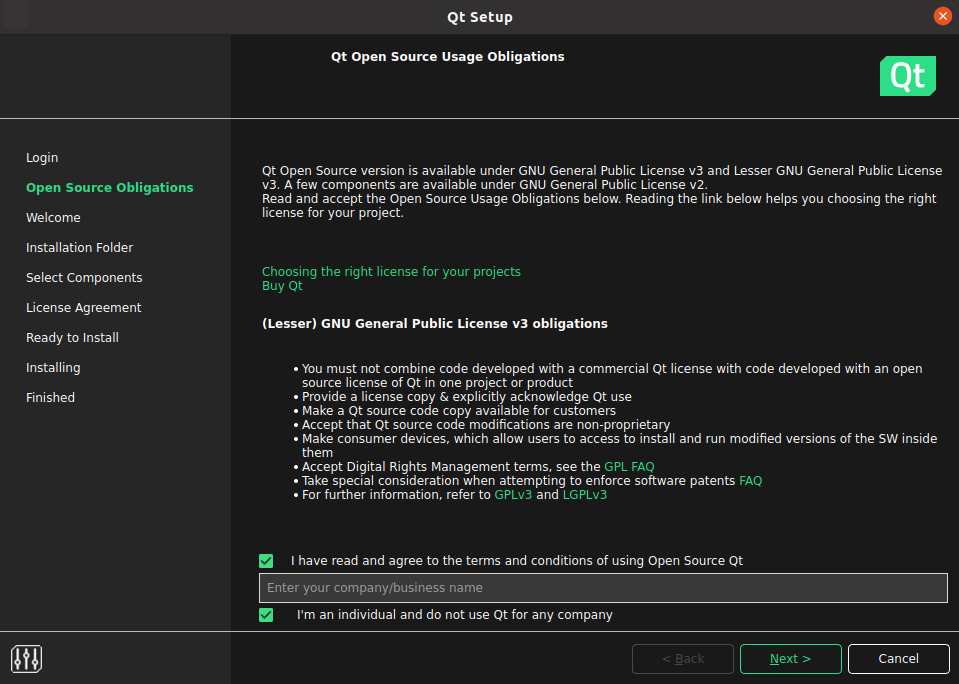Select the Login step in sidebar
Image resolution: width=959 pixels, height=684 pixels.
tap(42, 158)
